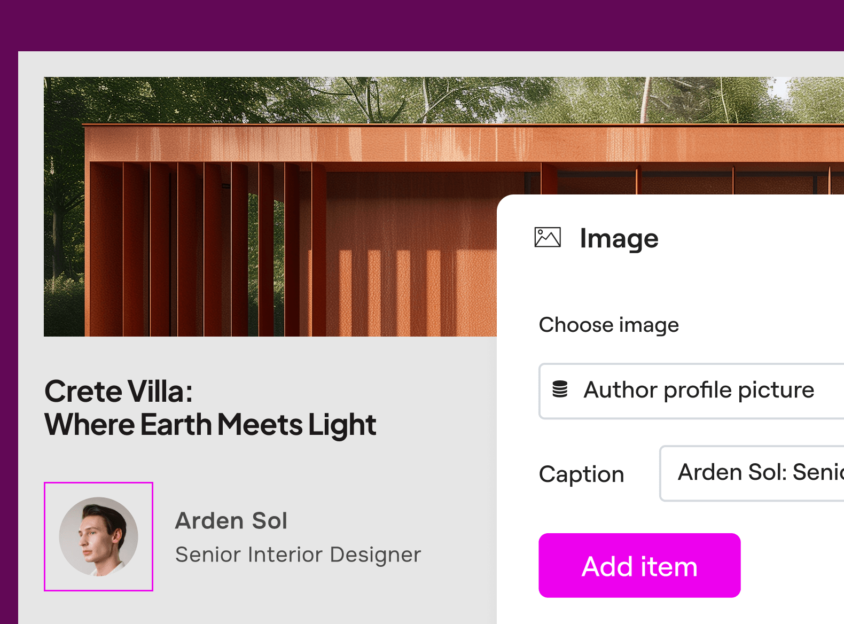Click the database icon in image field

(x=560, y=389)
